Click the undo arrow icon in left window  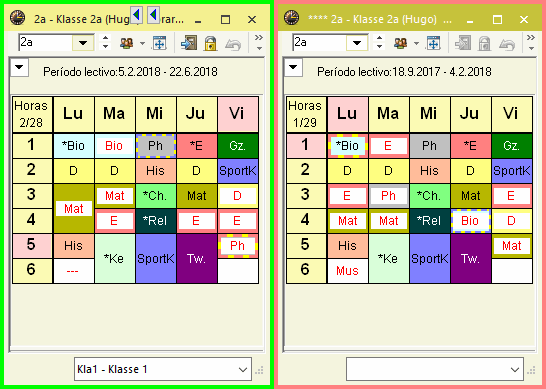(233, 44)
